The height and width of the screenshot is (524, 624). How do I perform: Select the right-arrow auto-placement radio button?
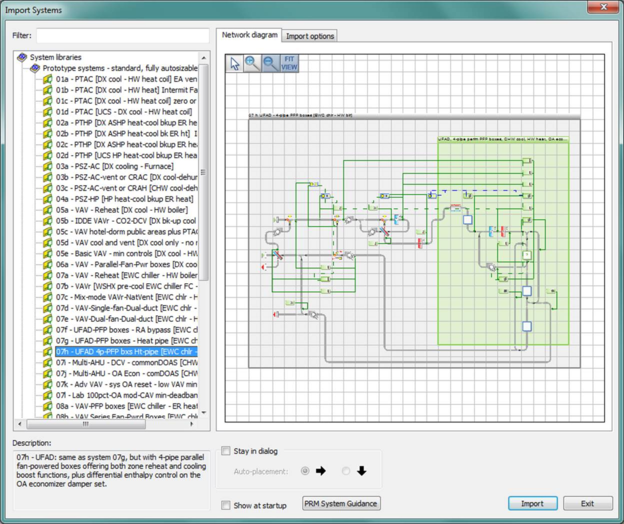pyautogui.click(x=305, y=471)
